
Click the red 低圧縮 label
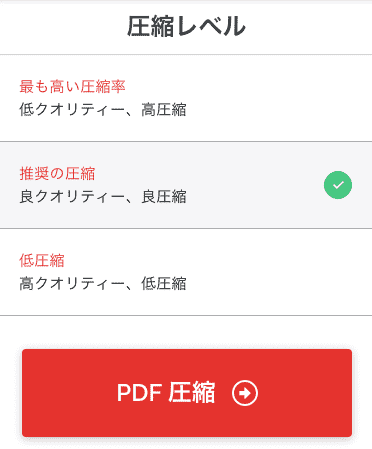(42, 261)
